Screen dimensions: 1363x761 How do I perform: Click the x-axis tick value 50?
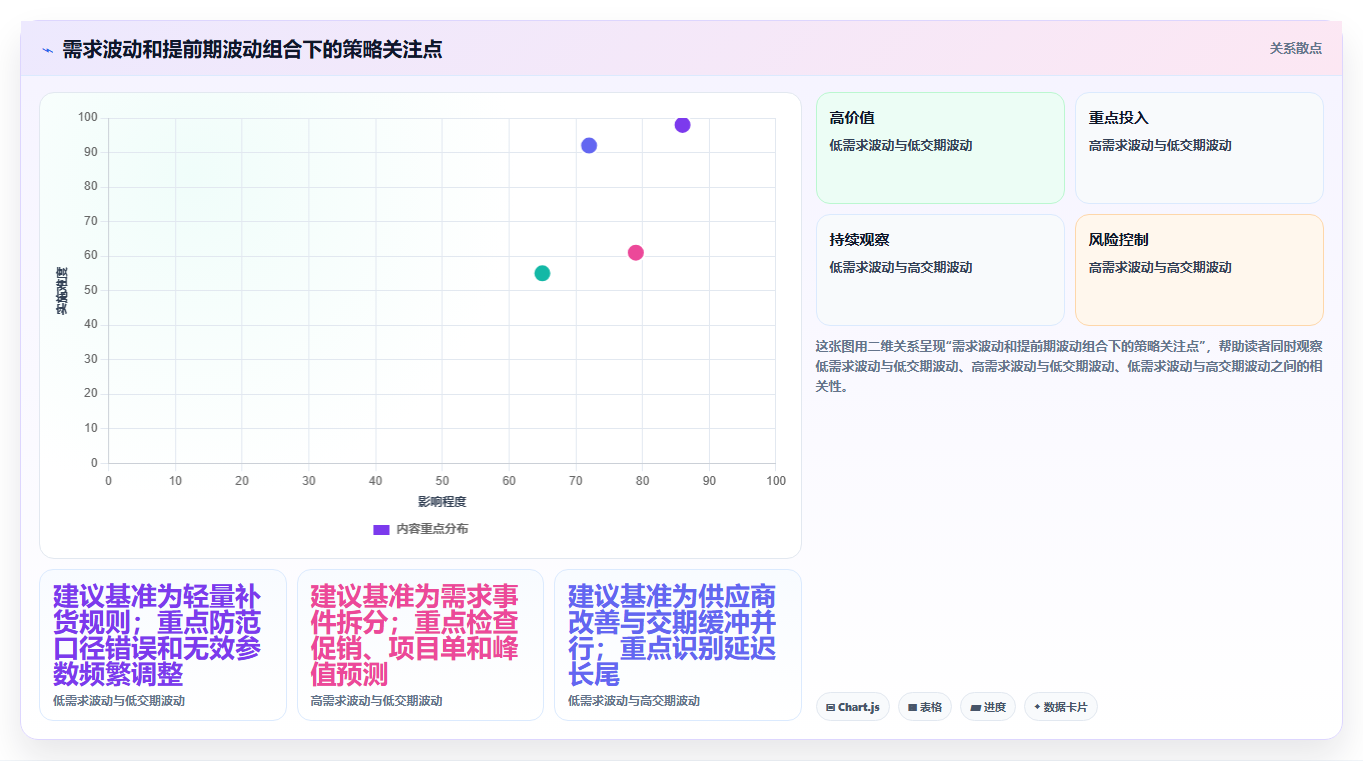click(x=442, y=481)
